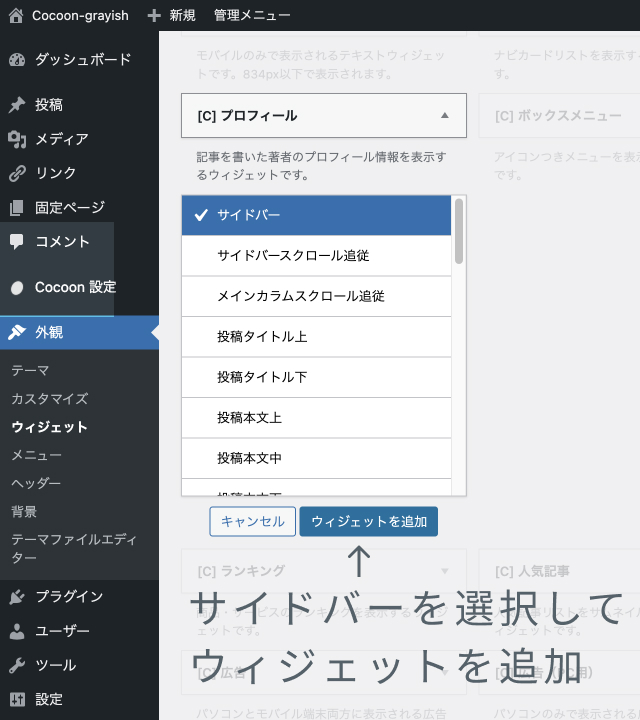
Task: Select 投稿本文中 in the list
Action: click(316, 458)
